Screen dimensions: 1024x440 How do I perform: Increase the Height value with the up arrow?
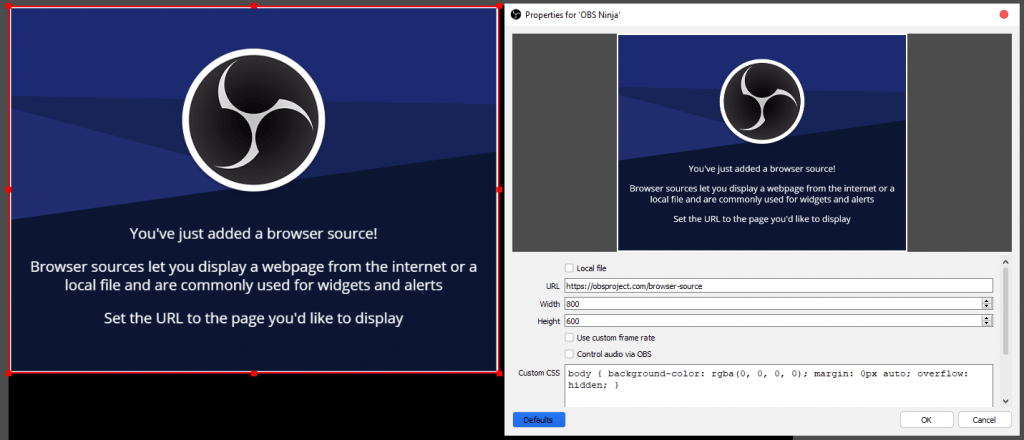(x=987, y=317)
